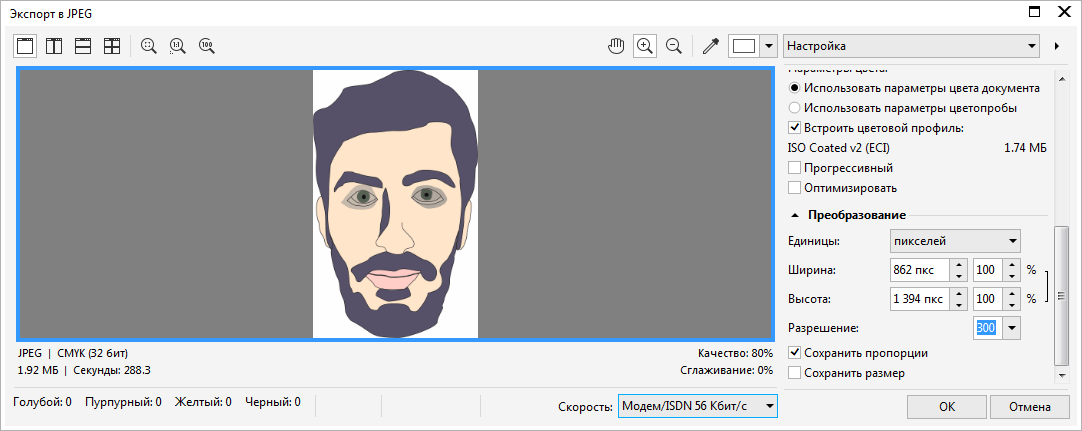1082x431 pixels.
Task: Click the Zoom in magnifier tool
Action: tap(645, 46)
